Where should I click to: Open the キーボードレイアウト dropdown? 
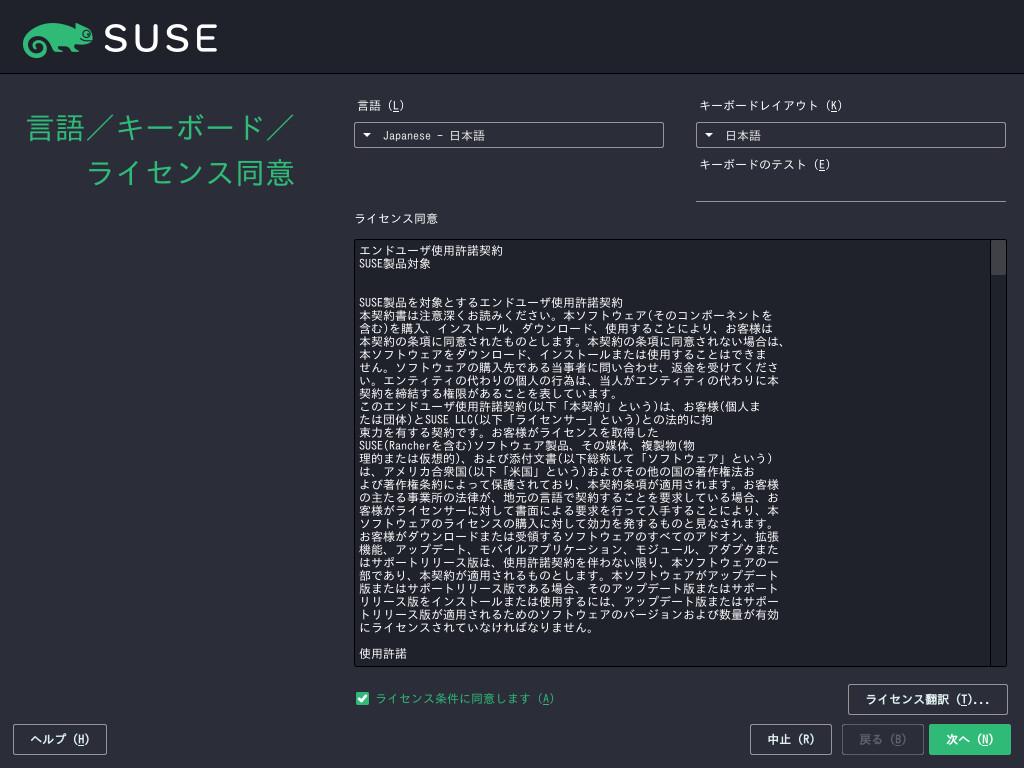tap(850, 135)
